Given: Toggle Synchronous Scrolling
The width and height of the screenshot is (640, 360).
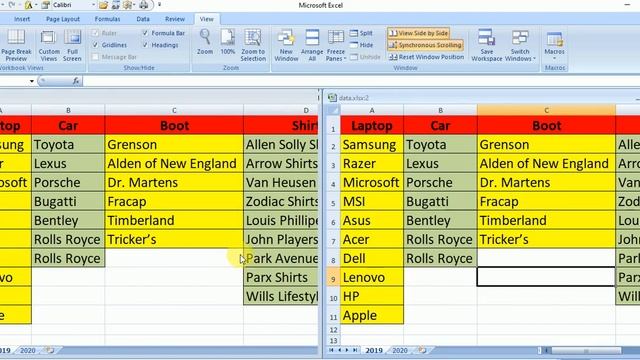Looking at the screenshot, I should click(426, 45).
